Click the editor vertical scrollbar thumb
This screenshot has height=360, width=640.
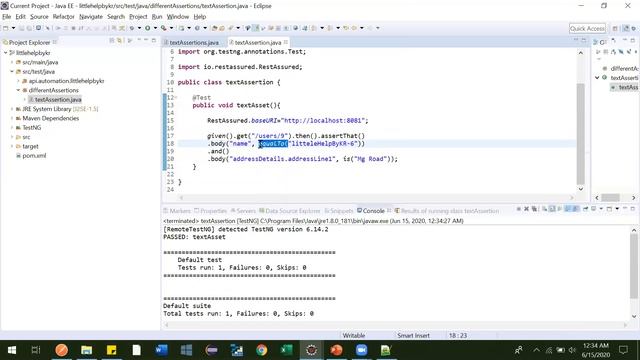click(x=580, y=133)
